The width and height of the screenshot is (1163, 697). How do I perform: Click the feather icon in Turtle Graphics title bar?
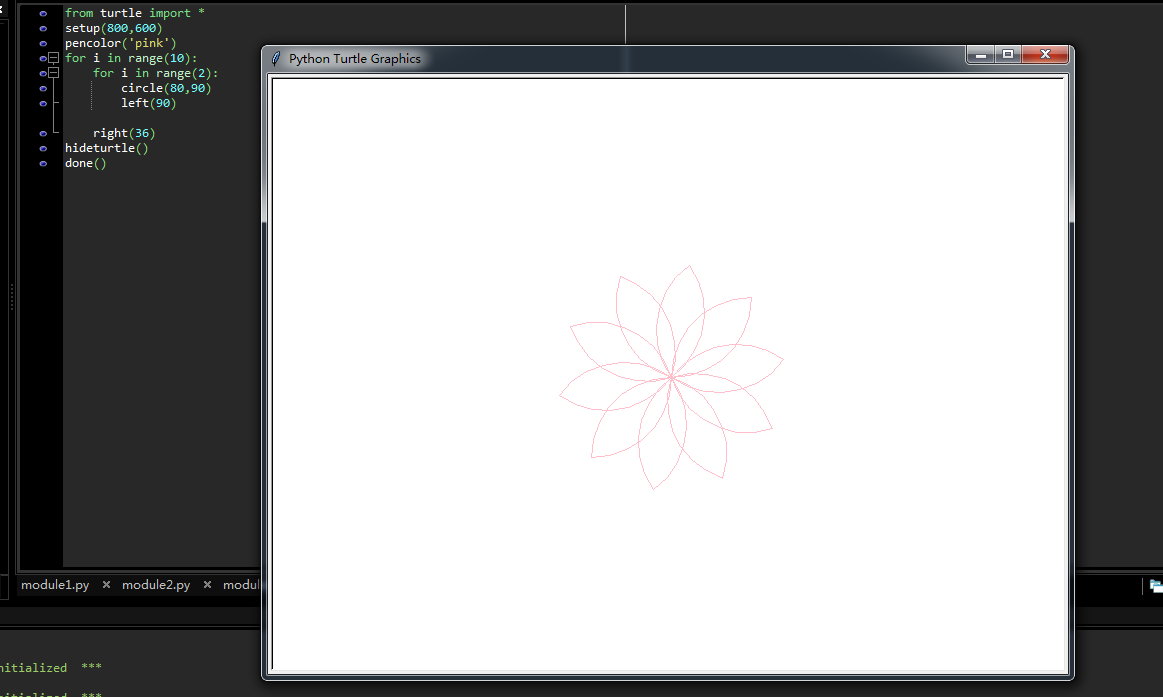click(276, 59)
